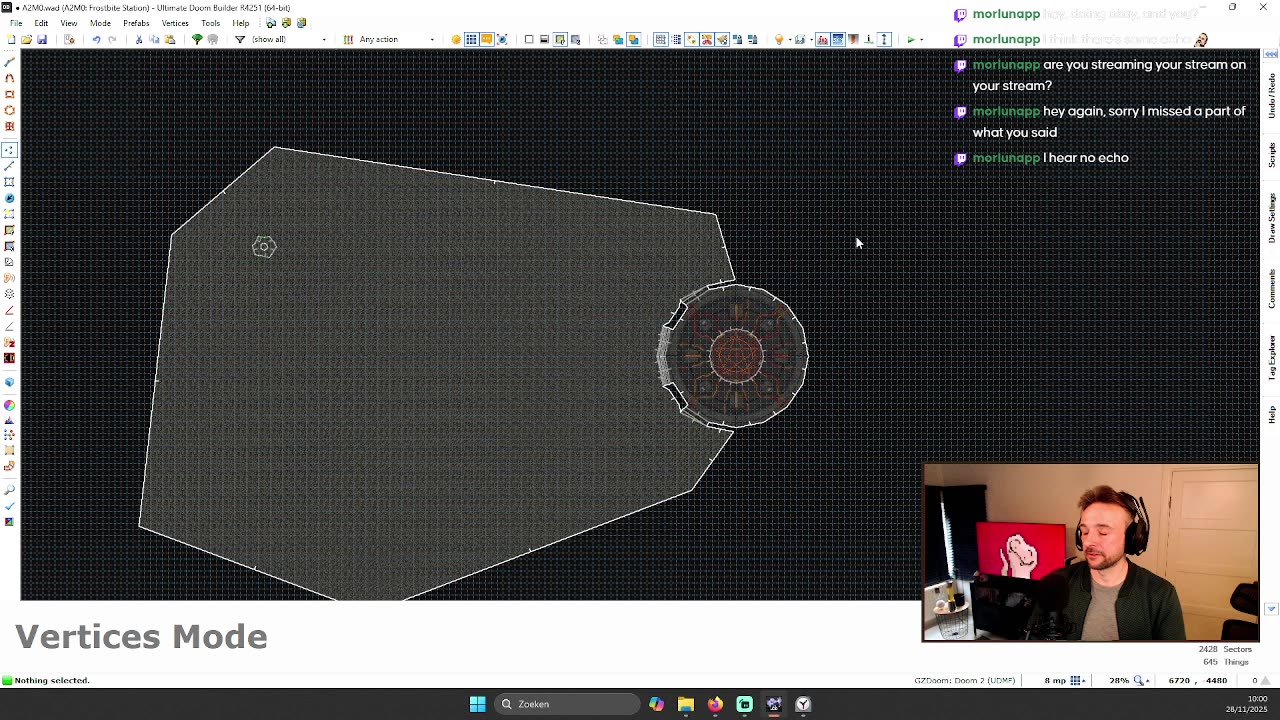Test the map with the green play icon
This screenshot has width=1280, height=720.
coord(911,39)
